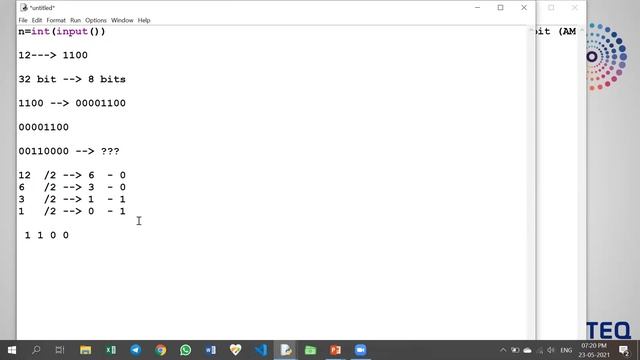Click the ENG language indicator

(x=566, y=350)
